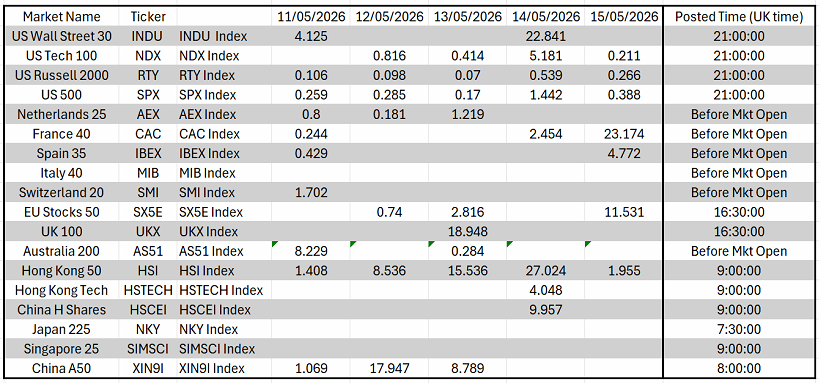Select the value 4.048 in HSTECH row
This screenshot has height=383, width=819.
point(546,290)
